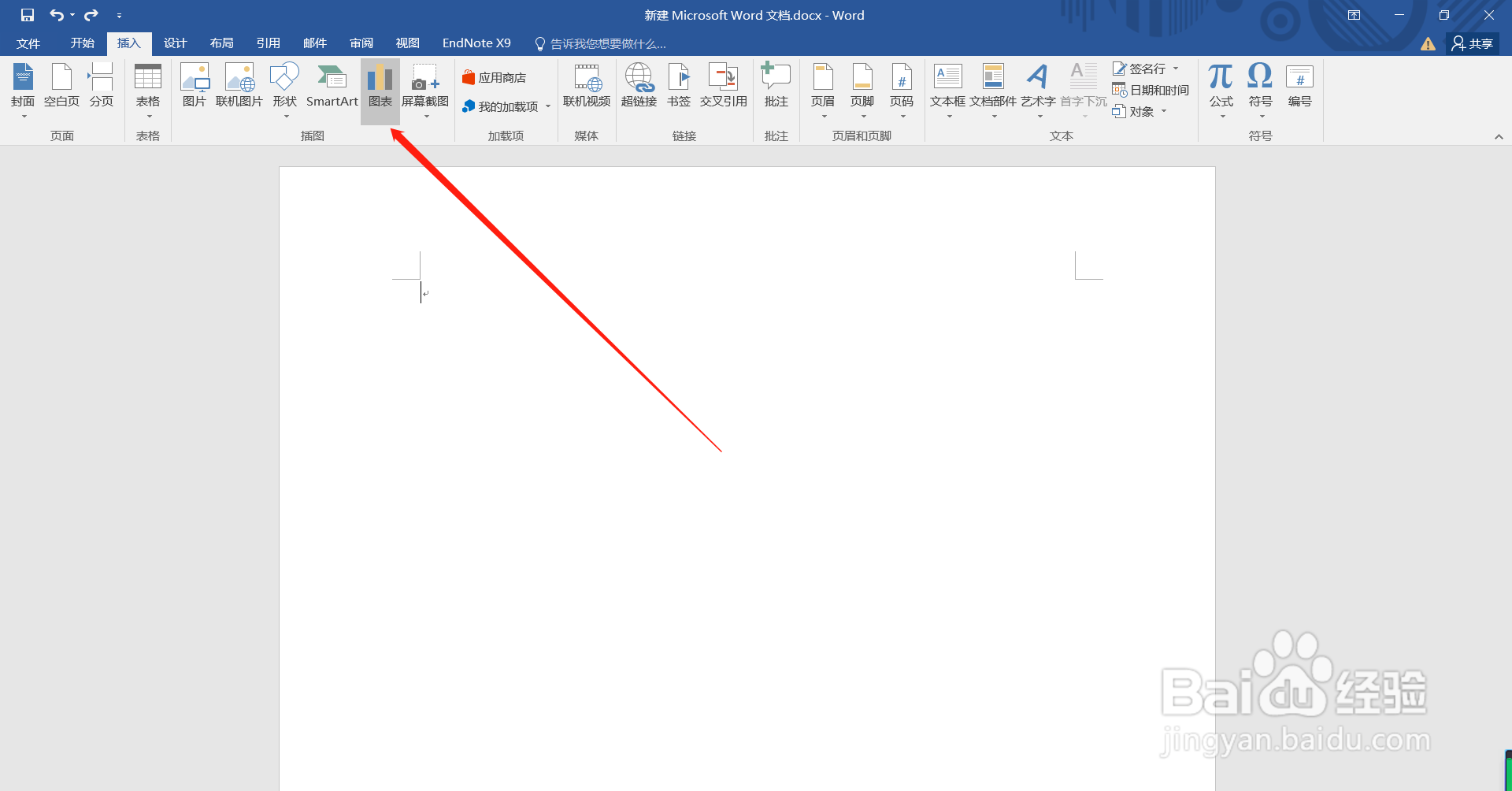Open the 屏幕截图 screenshot dropdown

[x=425, y=91]
